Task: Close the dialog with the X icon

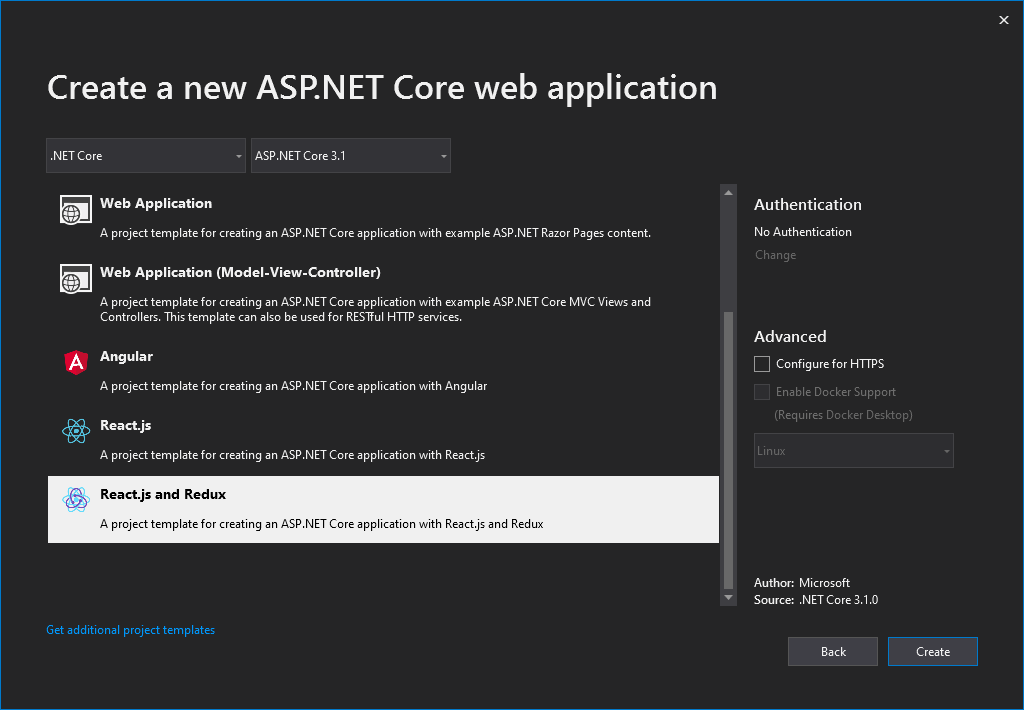Action: [1004, 20]
